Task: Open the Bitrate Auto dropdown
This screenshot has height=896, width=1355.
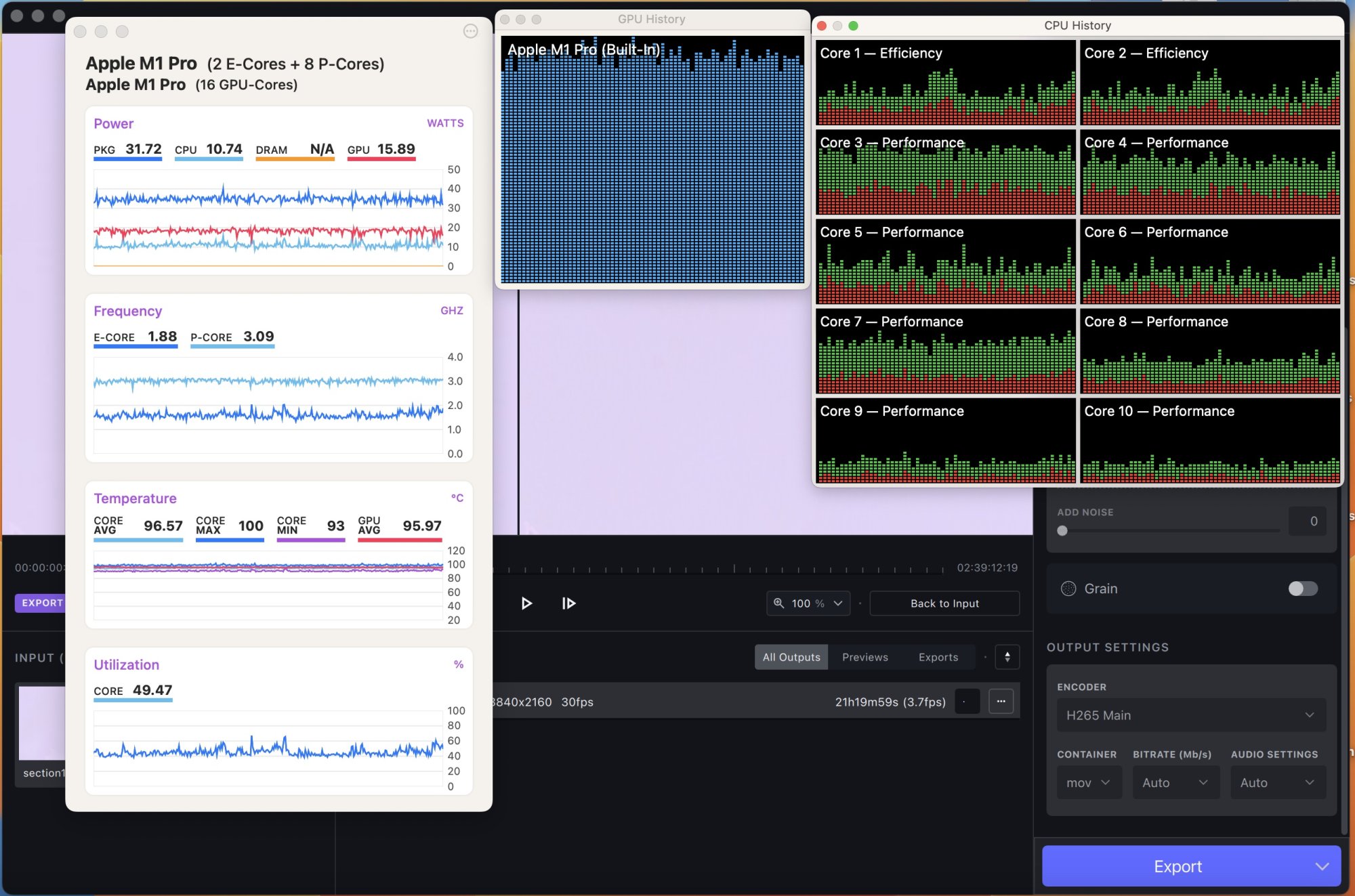Action: point(1175,783)
